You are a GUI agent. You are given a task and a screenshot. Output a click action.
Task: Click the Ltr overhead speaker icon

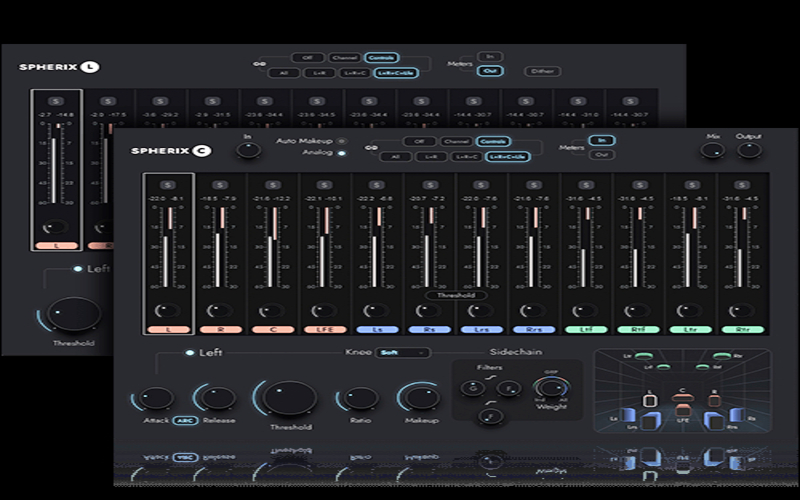pyautogui.click(x=643, y=356)
